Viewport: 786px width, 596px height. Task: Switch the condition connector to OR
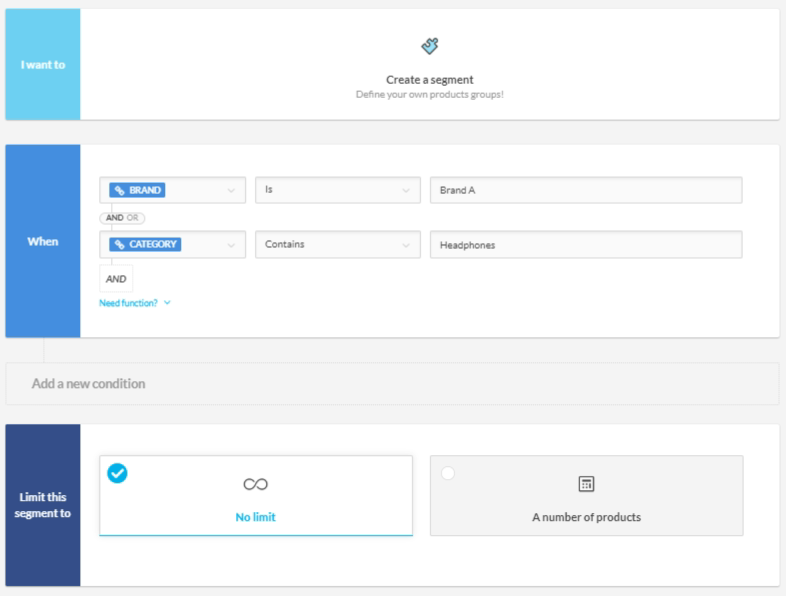point(133,218)
